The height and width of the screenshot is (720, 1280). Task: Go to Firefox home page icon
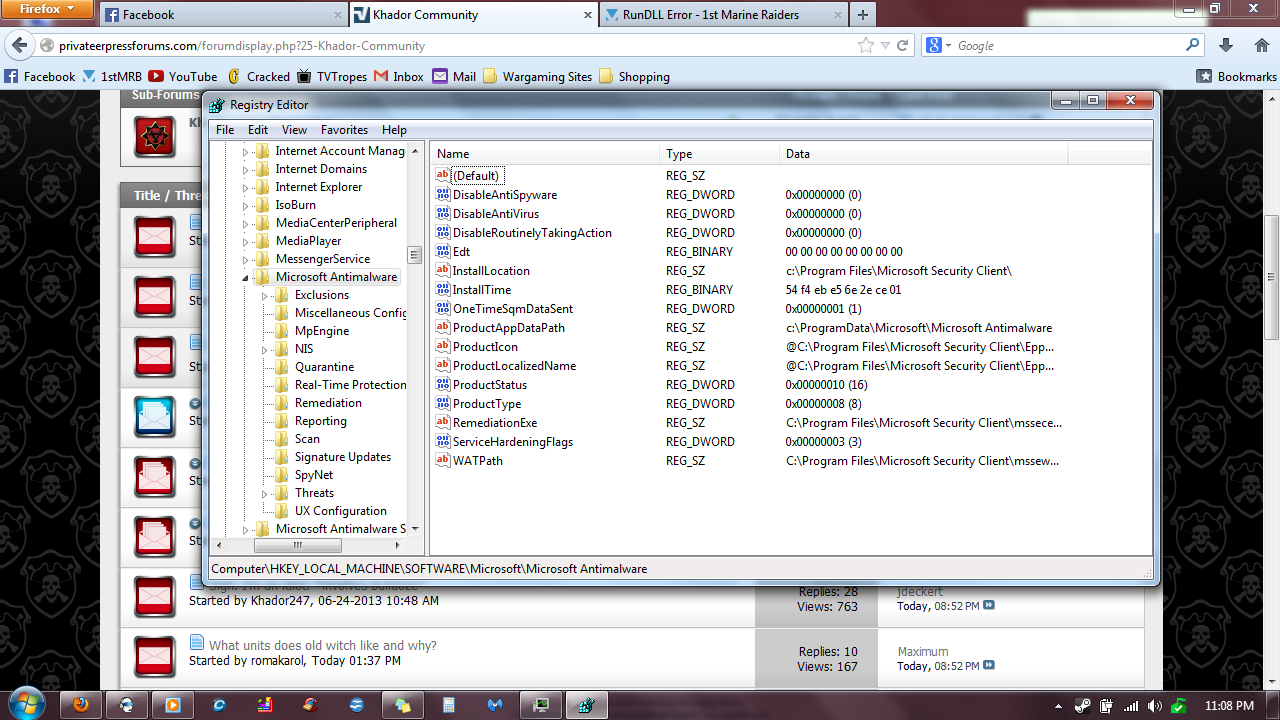click(1261, 46)
